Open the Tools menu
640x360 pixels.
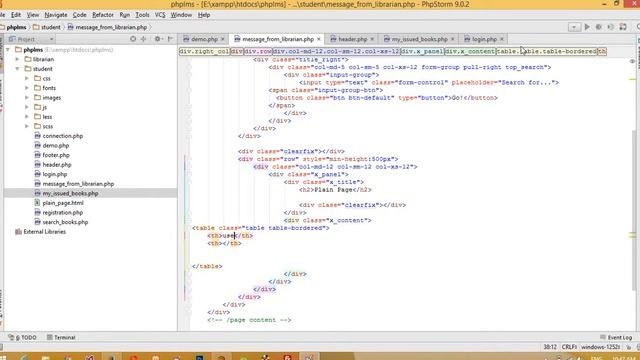tap(142, 15)
